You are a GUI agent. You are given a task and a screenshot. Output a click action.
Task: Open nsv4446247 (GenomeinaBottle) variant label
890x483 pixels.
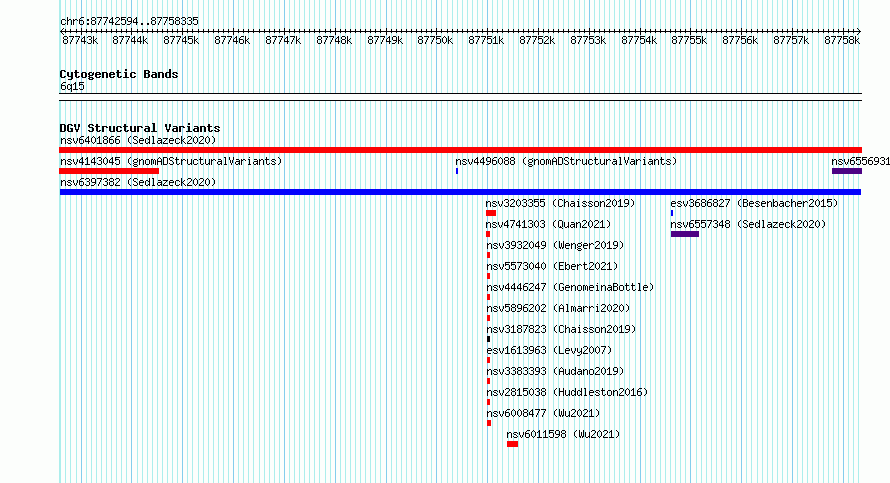coord(570,287)
